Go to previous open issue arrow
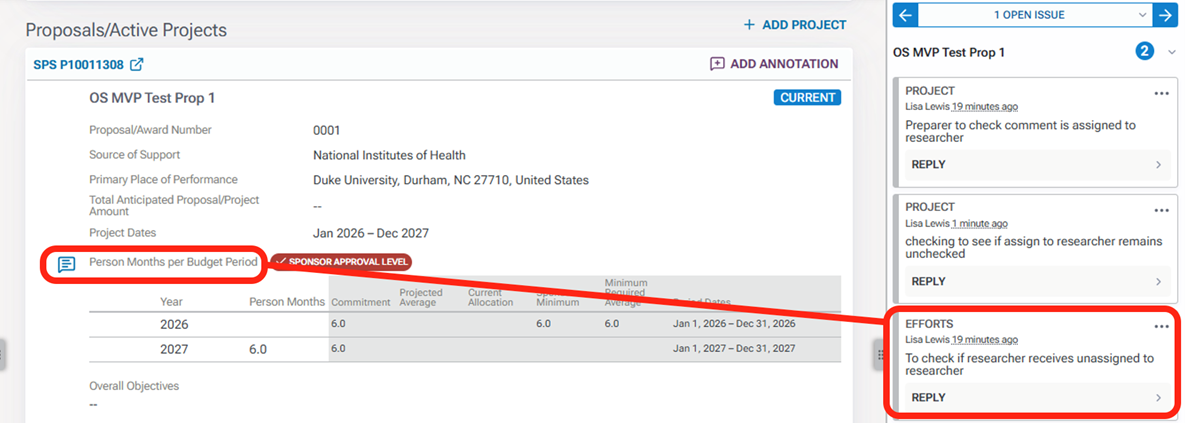 coord(906,14)
